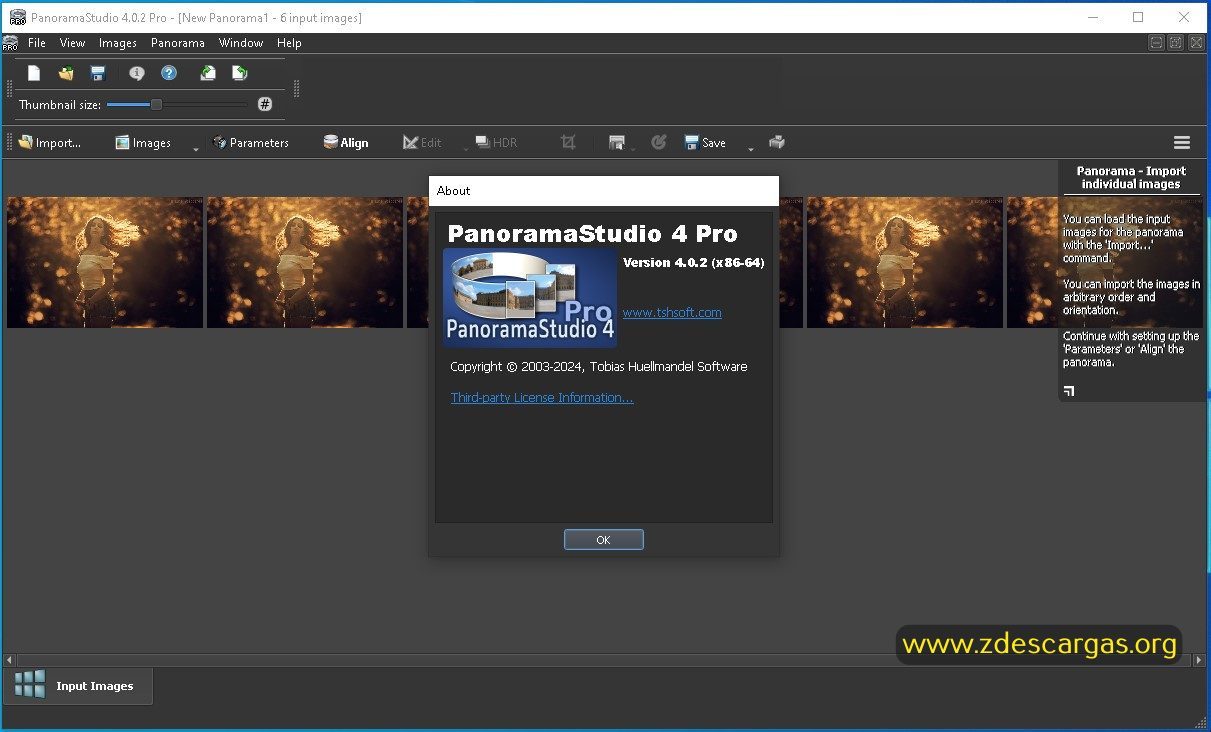Expand the dropdown arrow beside the preview icon
This screenshot has width=1211, height=732.
pos(632,149)
